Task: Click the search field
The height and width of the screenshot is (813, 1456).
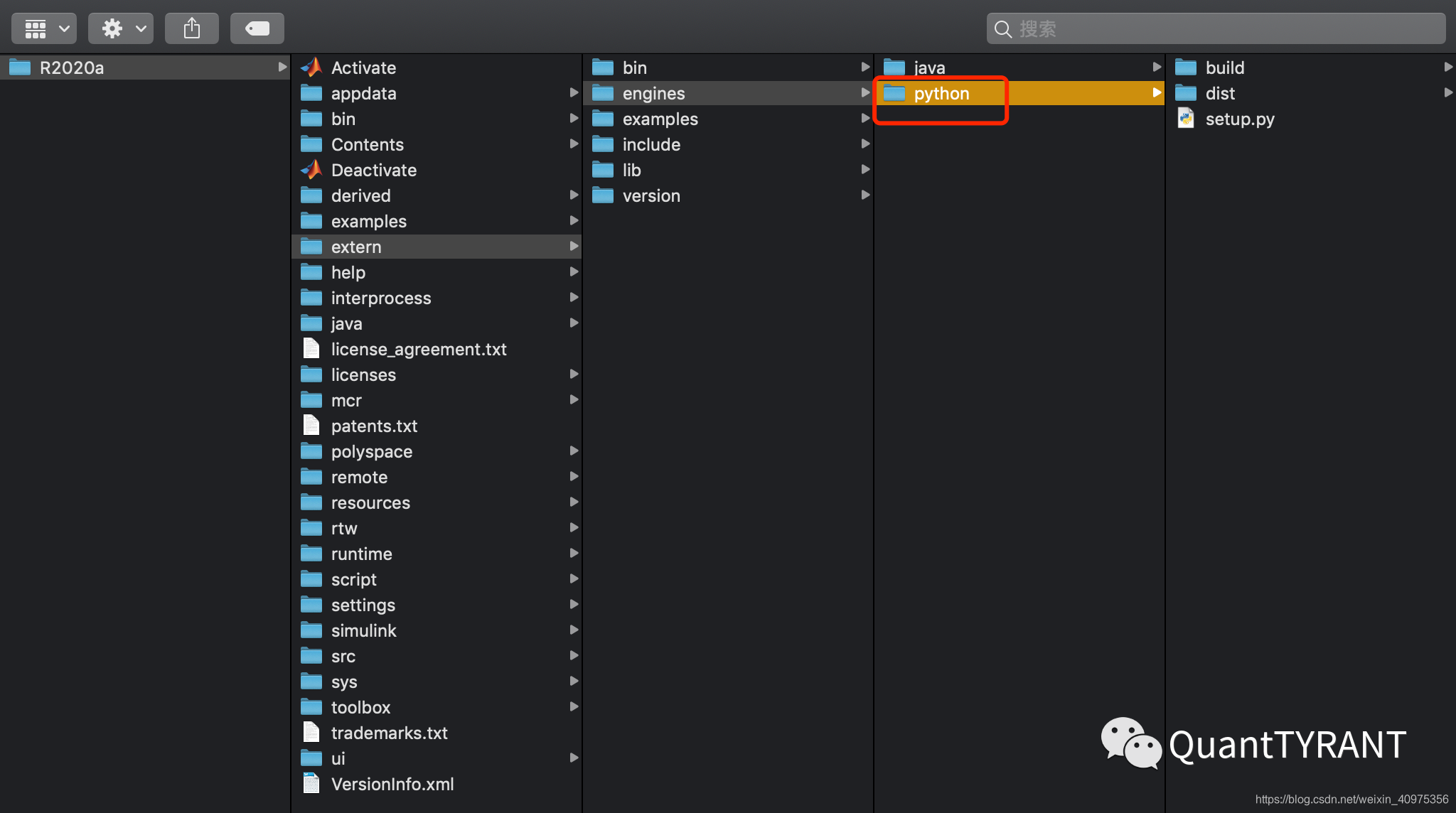Action: 1216,28
